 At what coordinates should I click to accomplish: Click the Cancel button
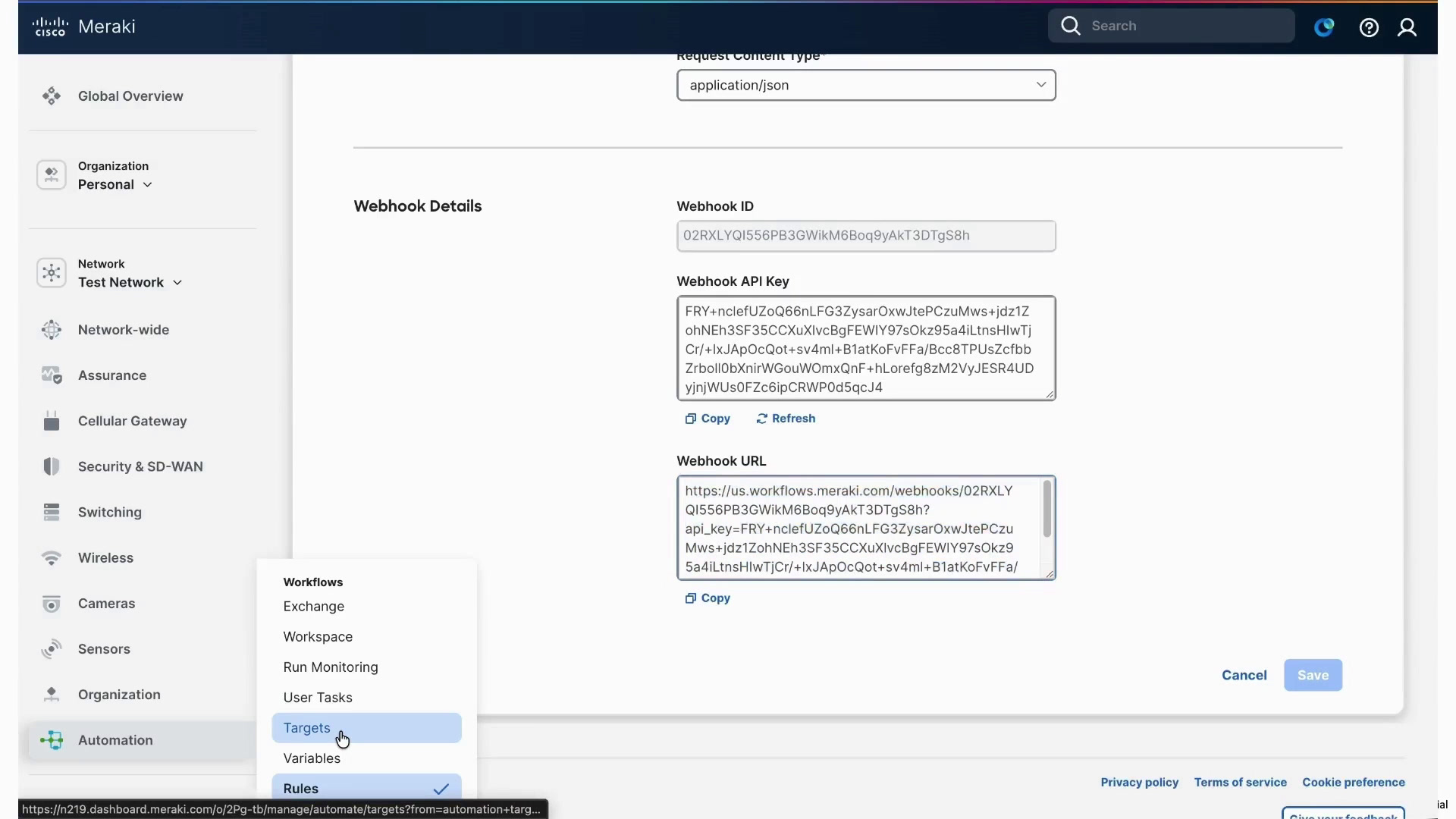click(1244, 675)
